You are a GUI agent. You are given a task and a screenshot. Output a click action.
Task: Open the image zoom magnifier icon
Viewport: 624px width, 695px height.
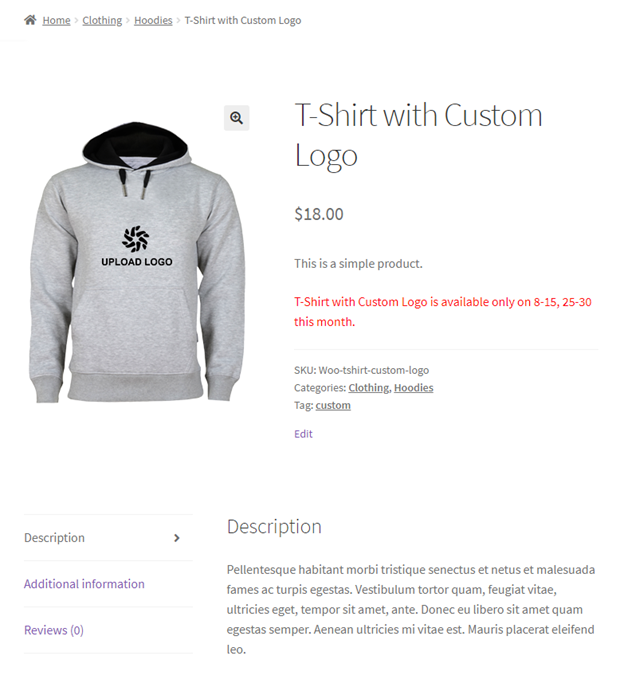coord(236,118)
